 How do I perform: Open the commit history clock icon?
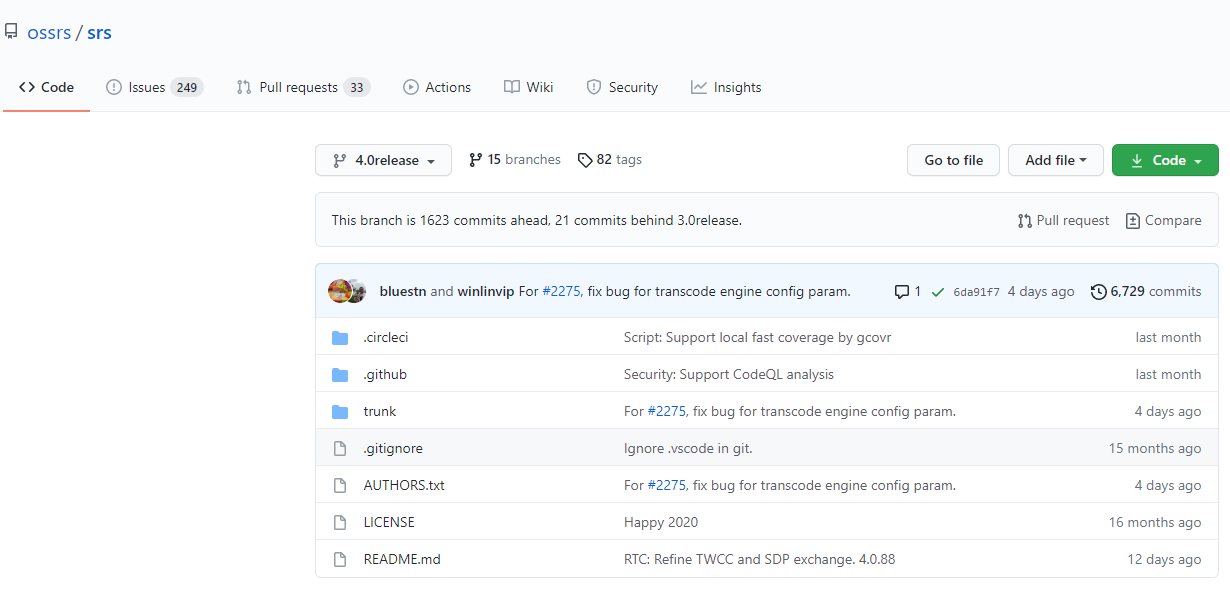[x=1099, y=292]
